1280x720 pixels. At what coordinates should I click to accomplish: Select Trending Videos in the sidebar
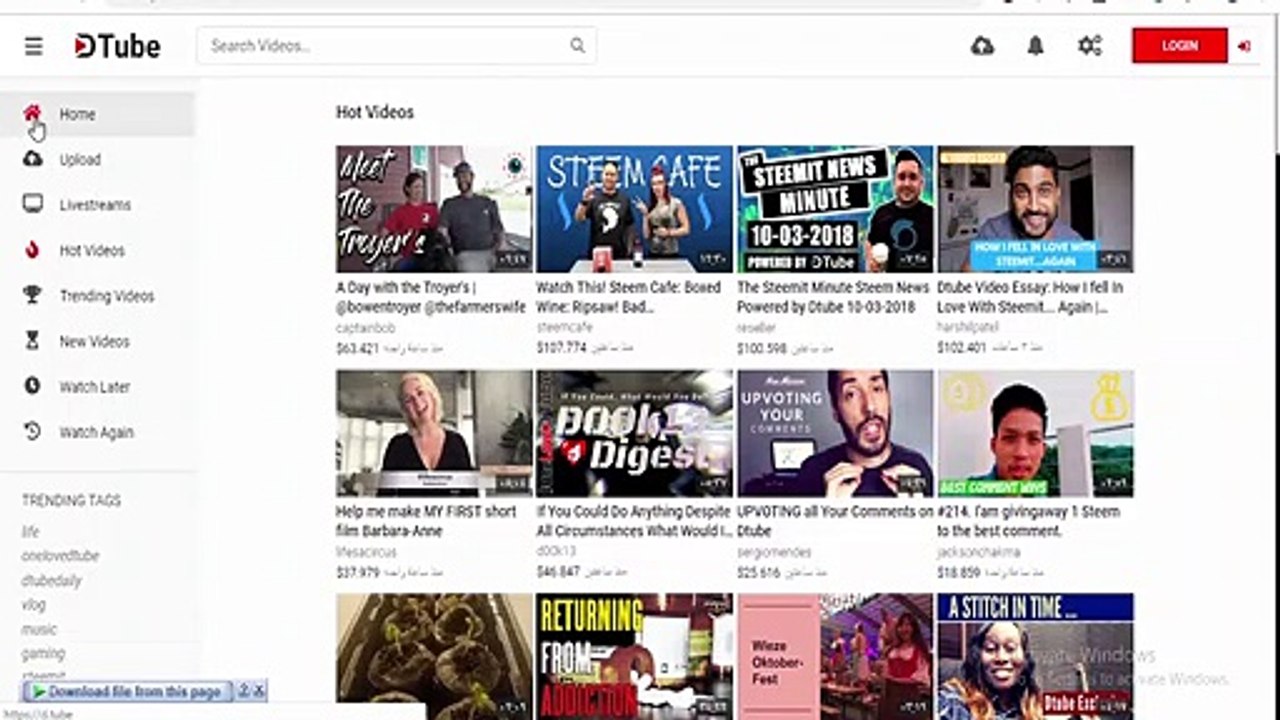[x=97, y=296]
